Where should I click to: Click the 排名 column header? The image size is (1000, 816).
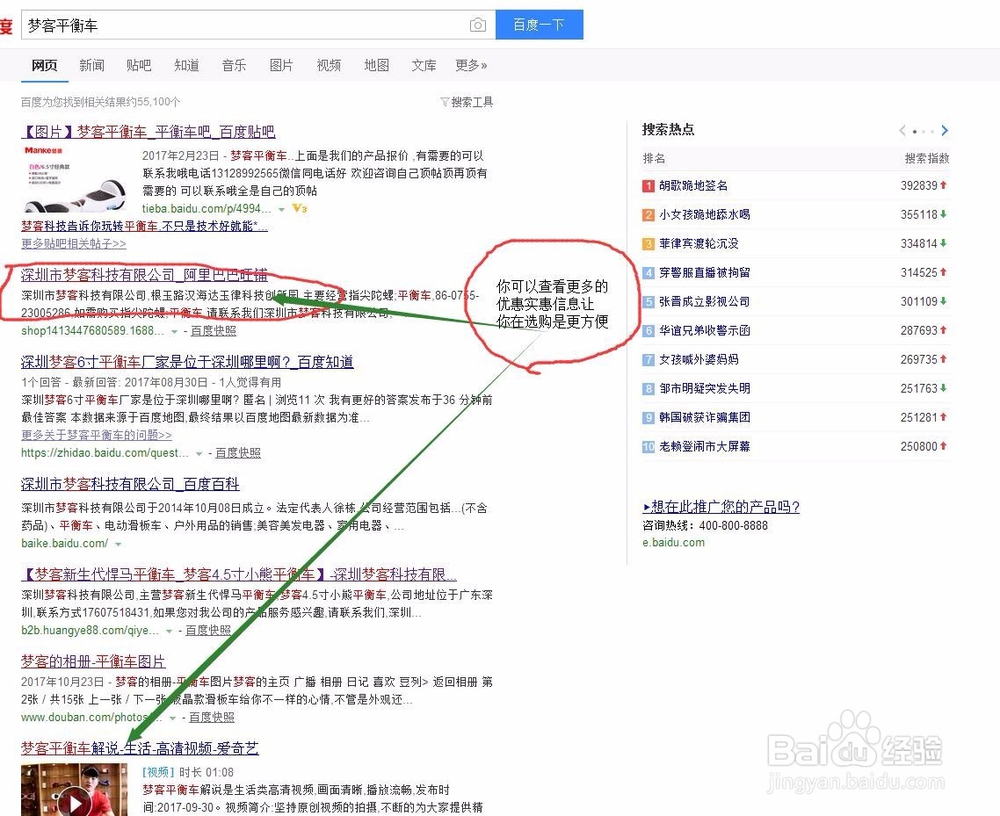[654, 159]
